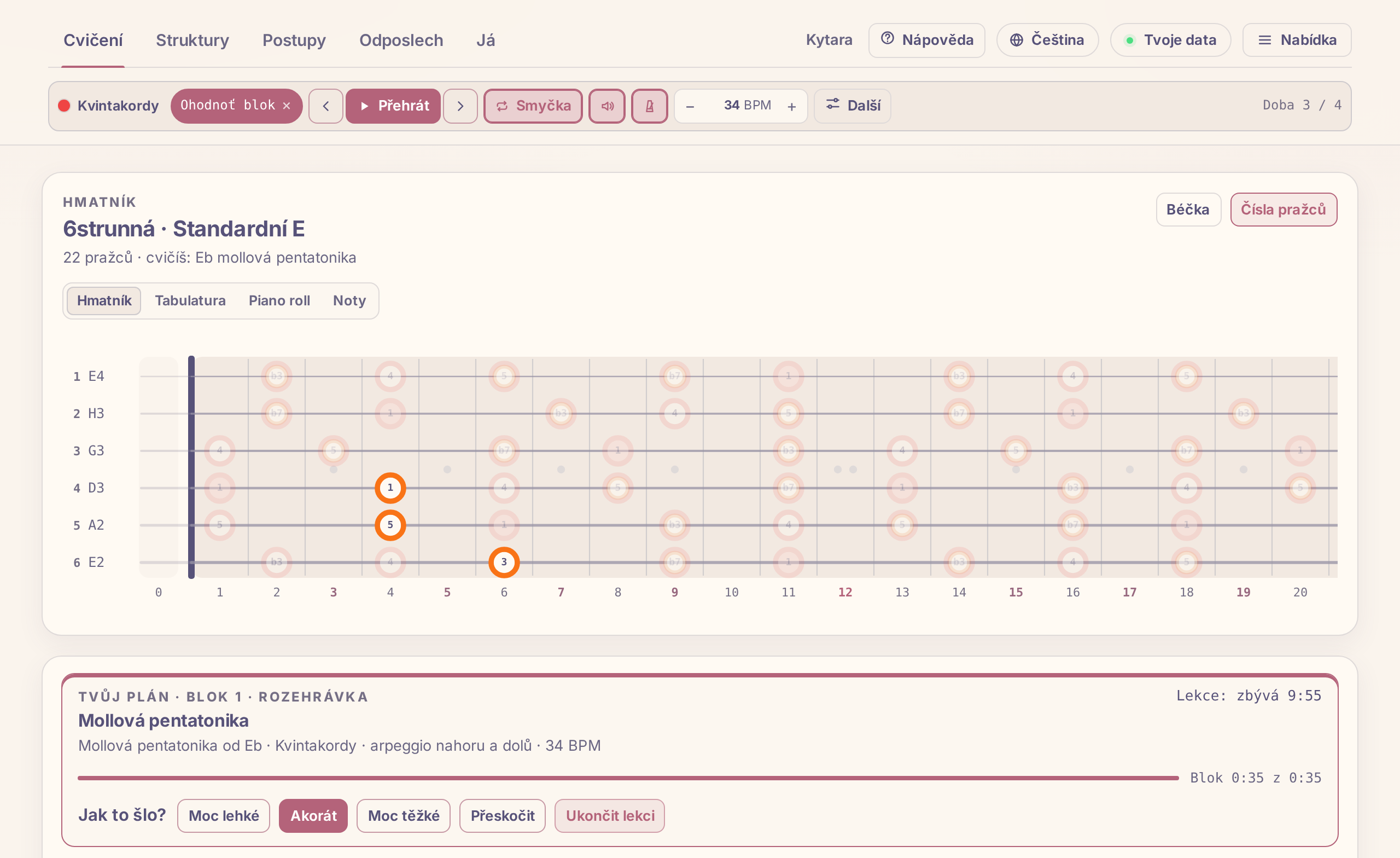This screenshot has width=1400, height=858.
Task: Open the Odposlech tab
Action: point(401,40)
